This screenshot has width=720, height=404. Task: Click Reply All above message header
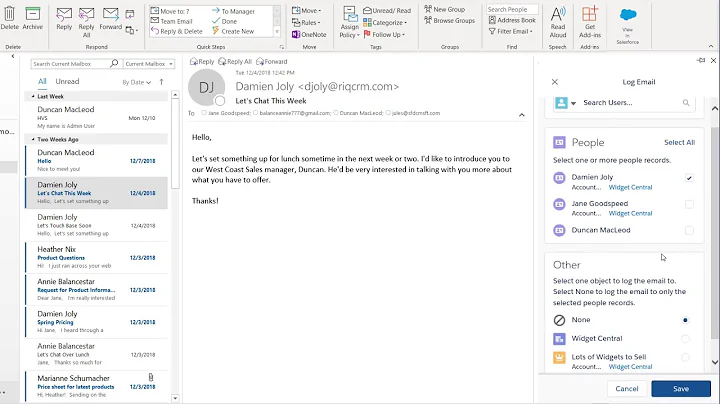click(x=235, y=62)
